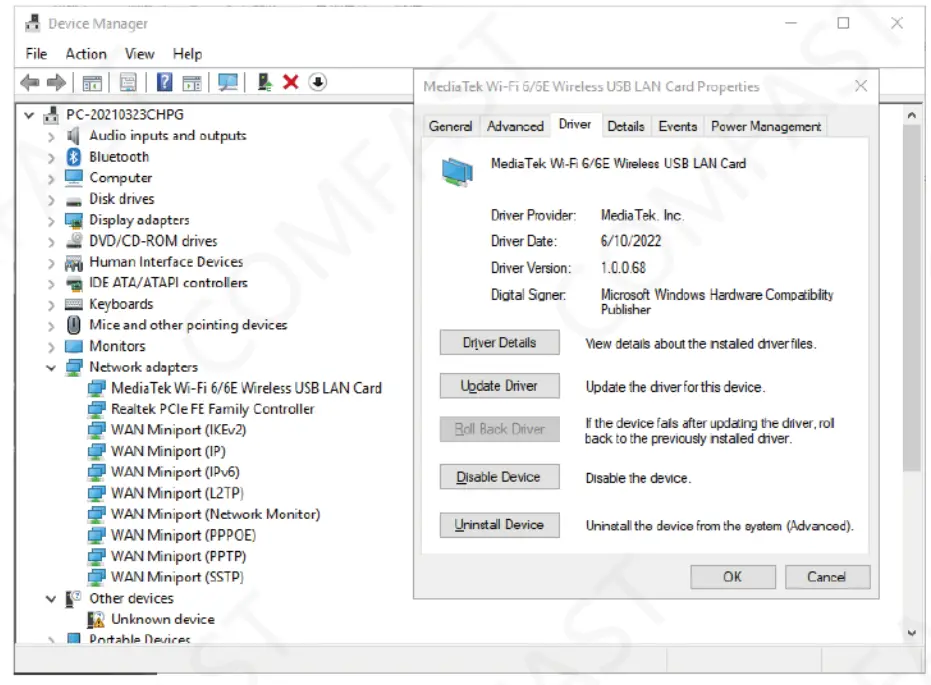Scan for hardware changes
The height and width of the screenshot is (685, 931).
(228, 82)
